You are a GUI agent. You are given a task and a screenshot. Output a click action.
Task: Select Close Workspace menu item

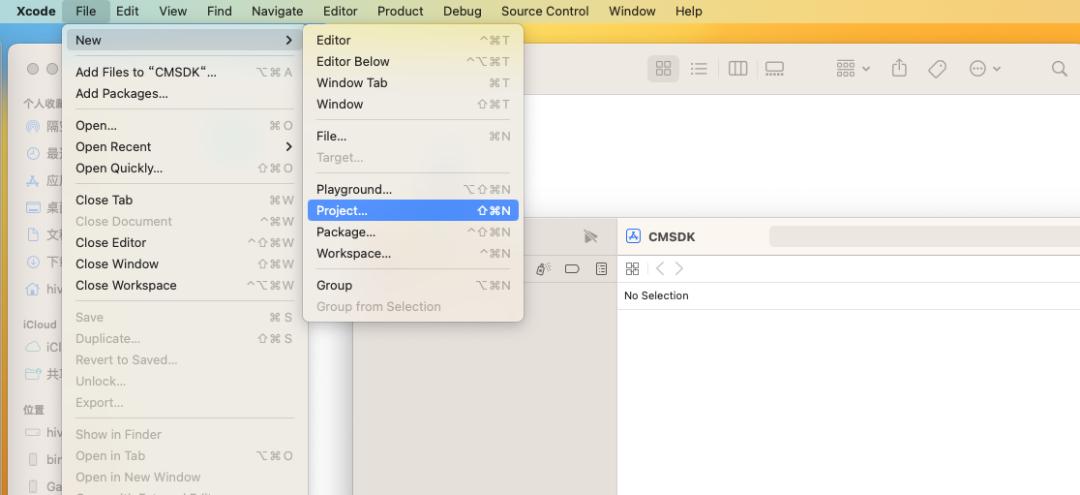[x=183, y=285]
